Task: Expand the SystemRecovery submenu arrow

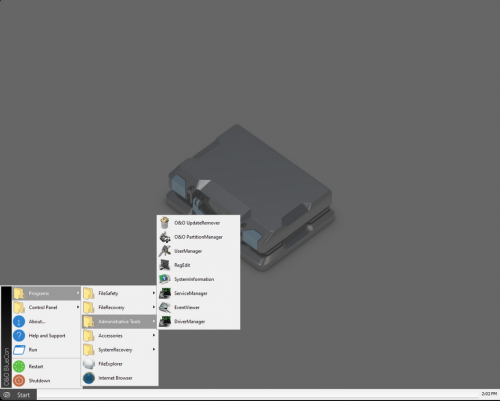Action: pyautogui.click(x=154, y=349)
